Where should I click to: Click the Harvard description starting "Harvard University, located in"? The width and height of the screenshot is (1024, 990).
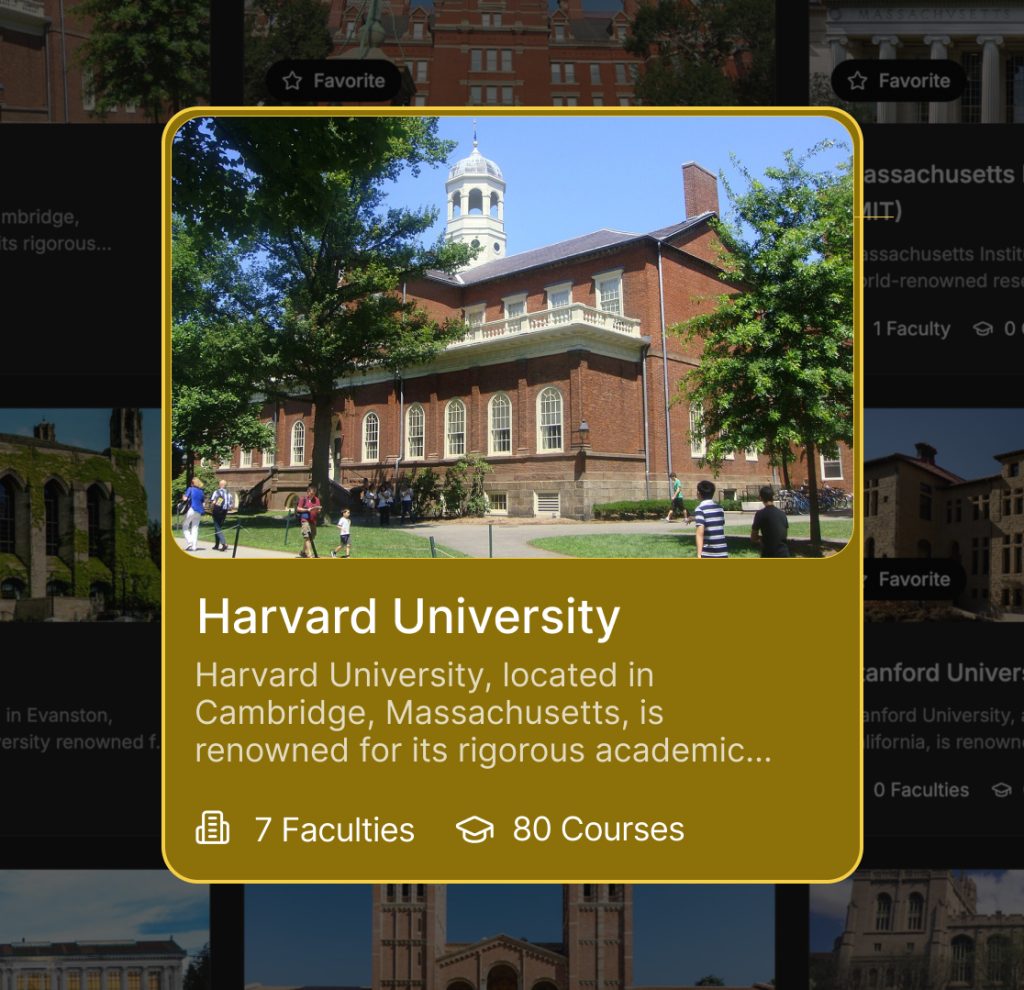(483, 712)
